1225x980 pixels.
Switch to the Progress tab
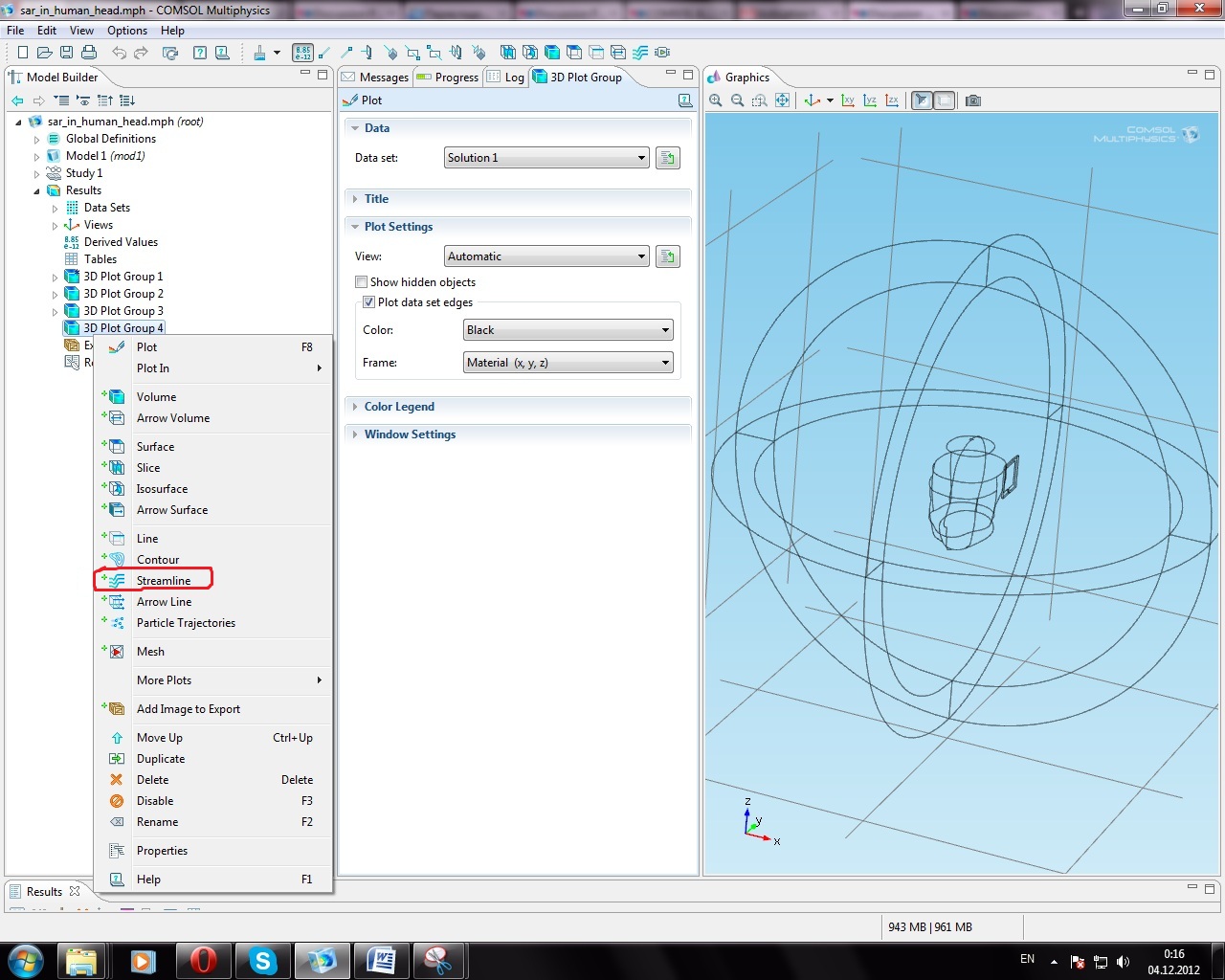[x=447, y=78]
